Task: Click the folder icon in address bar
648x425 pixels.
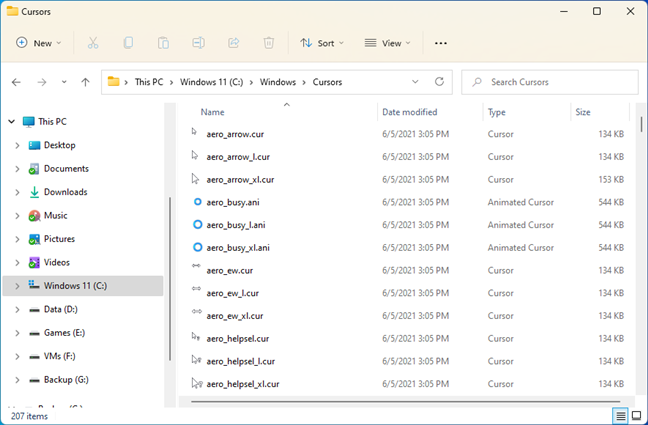Action: click(x=113, y=81)
